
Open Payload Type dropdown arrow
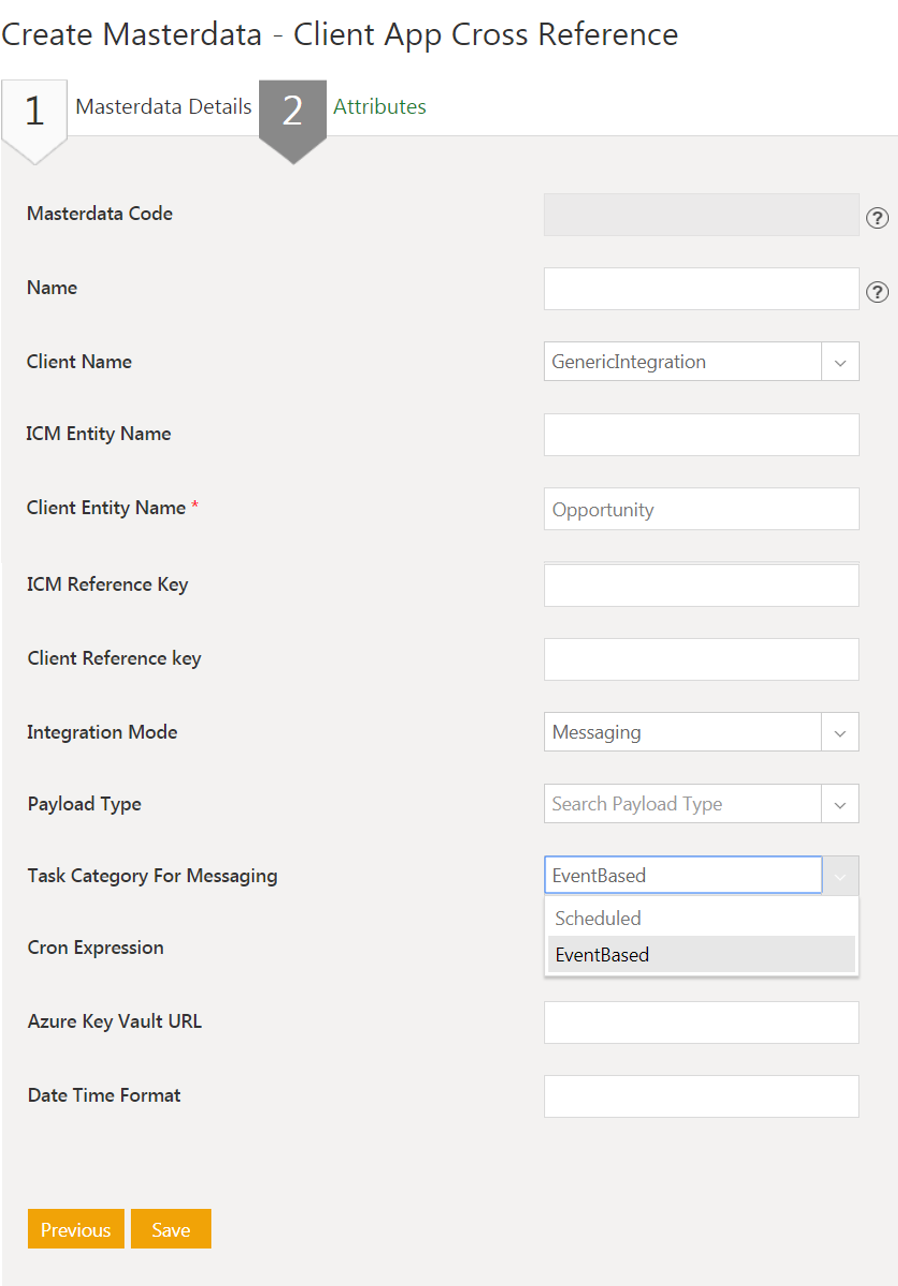tap(840, 804)
